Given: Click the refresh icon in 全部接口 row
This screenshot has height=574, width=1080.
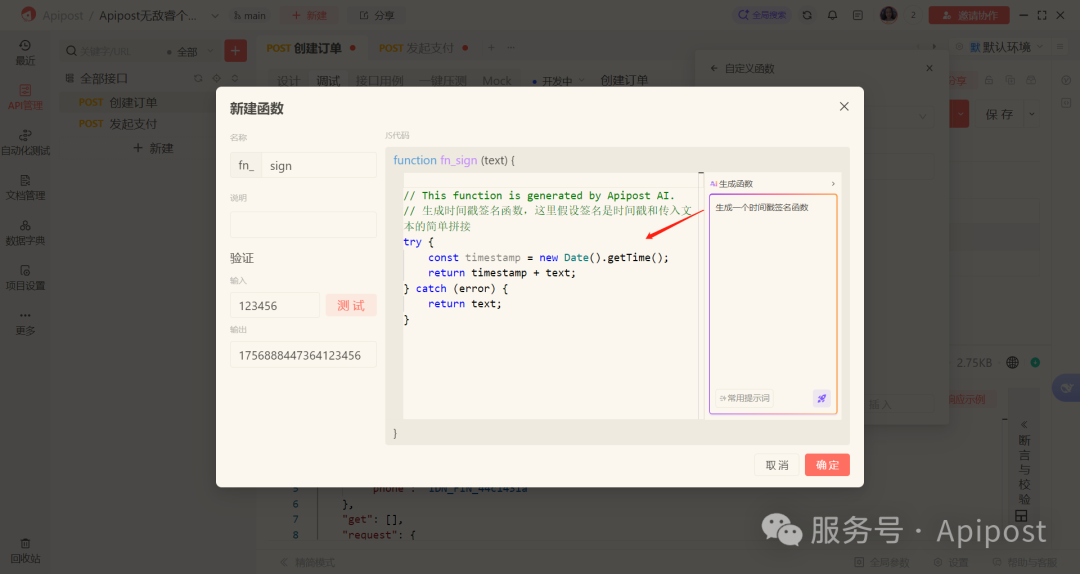Looking at the screenshot, I should (x=198, y=79).
